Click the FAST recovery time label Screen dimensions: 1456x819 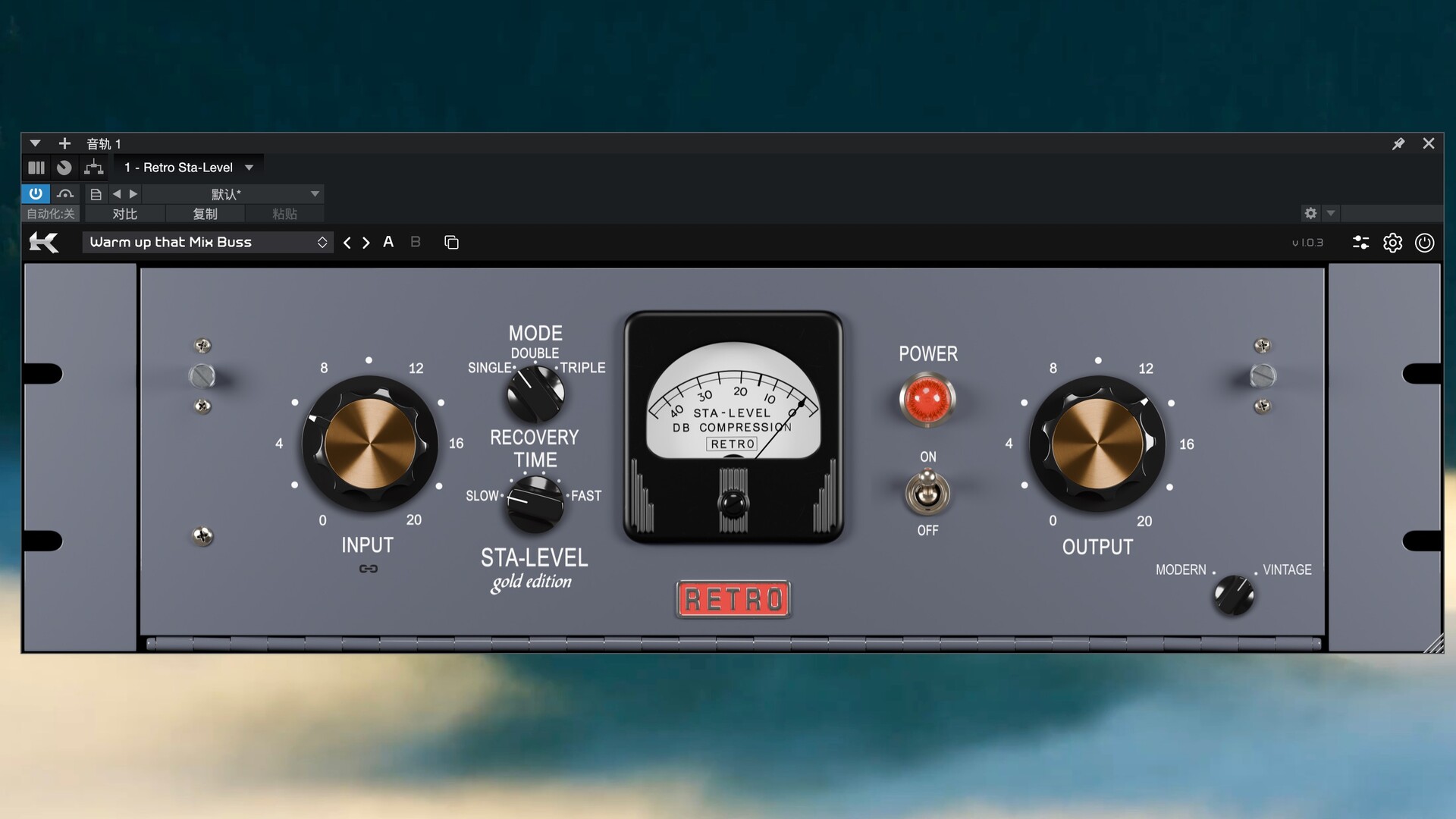[586, 496]
